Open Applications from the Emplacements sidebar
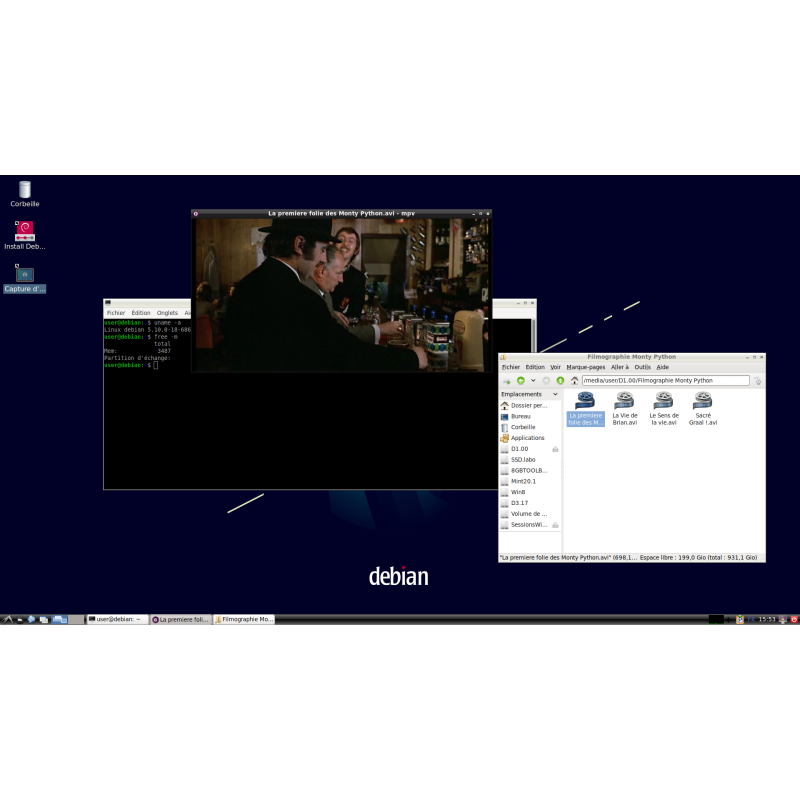The width and height of the screenshot is (800, 800). click(x=529, y=438)
